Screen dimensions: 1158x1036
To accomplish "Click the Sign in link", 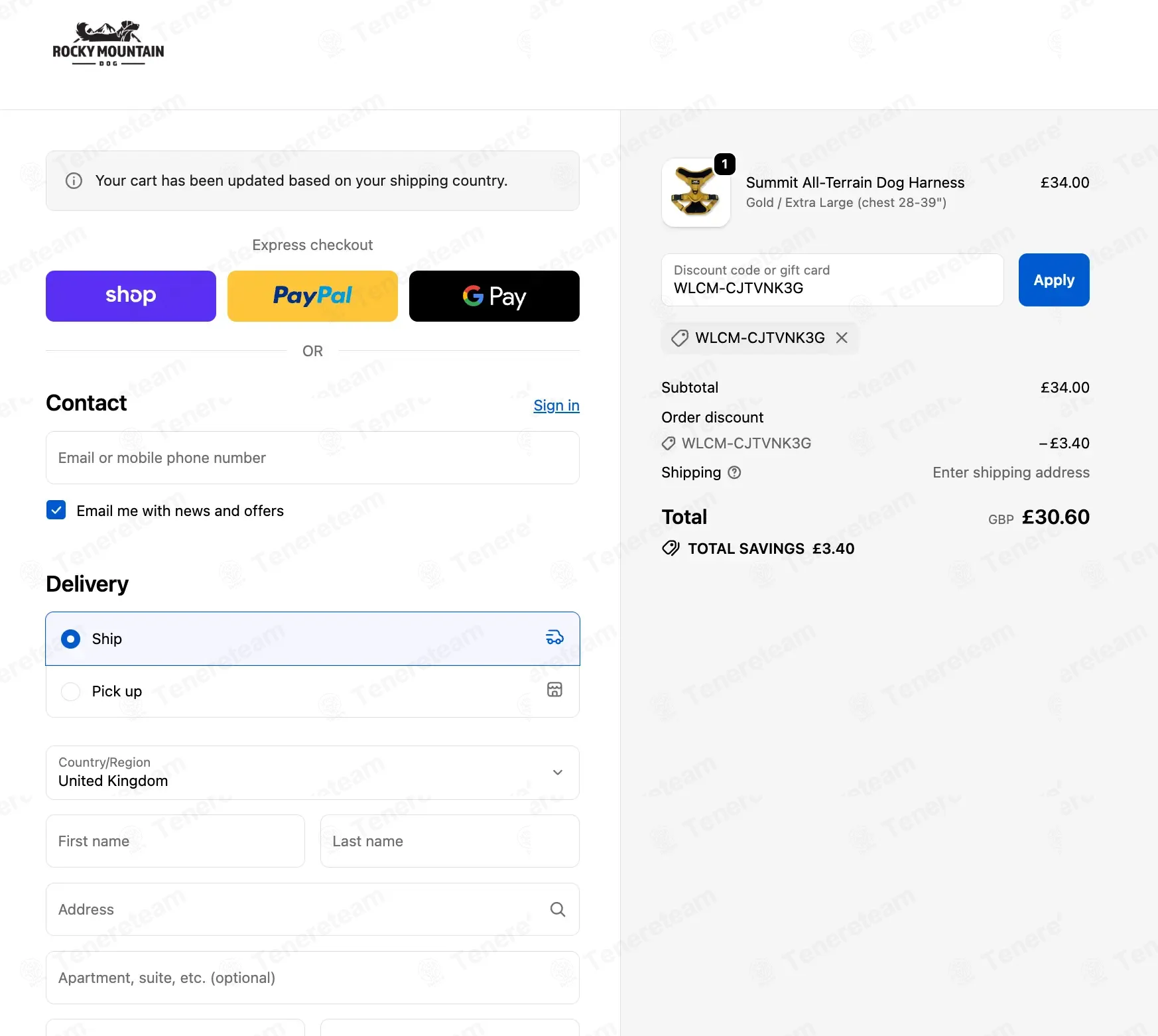I will (x=556, y=405).
